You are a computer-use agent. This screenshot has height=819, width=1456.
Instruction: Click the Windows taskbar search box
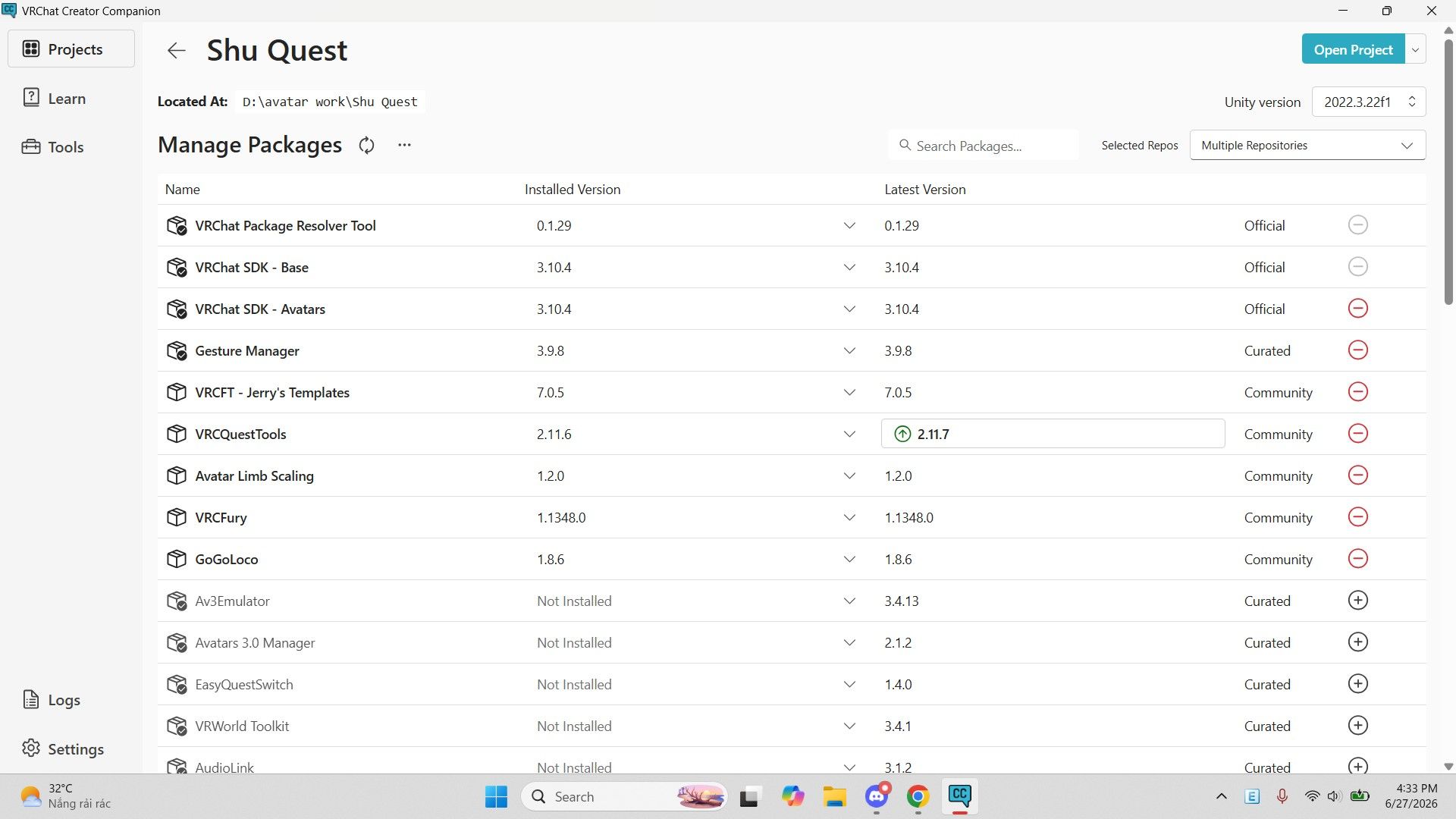(x=623, y=796)
